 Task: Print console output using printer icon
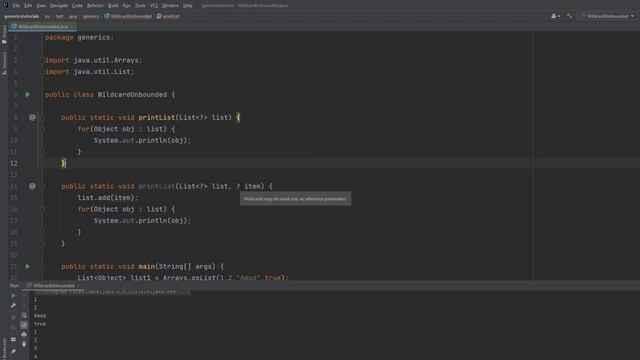(x=24, y=334)
